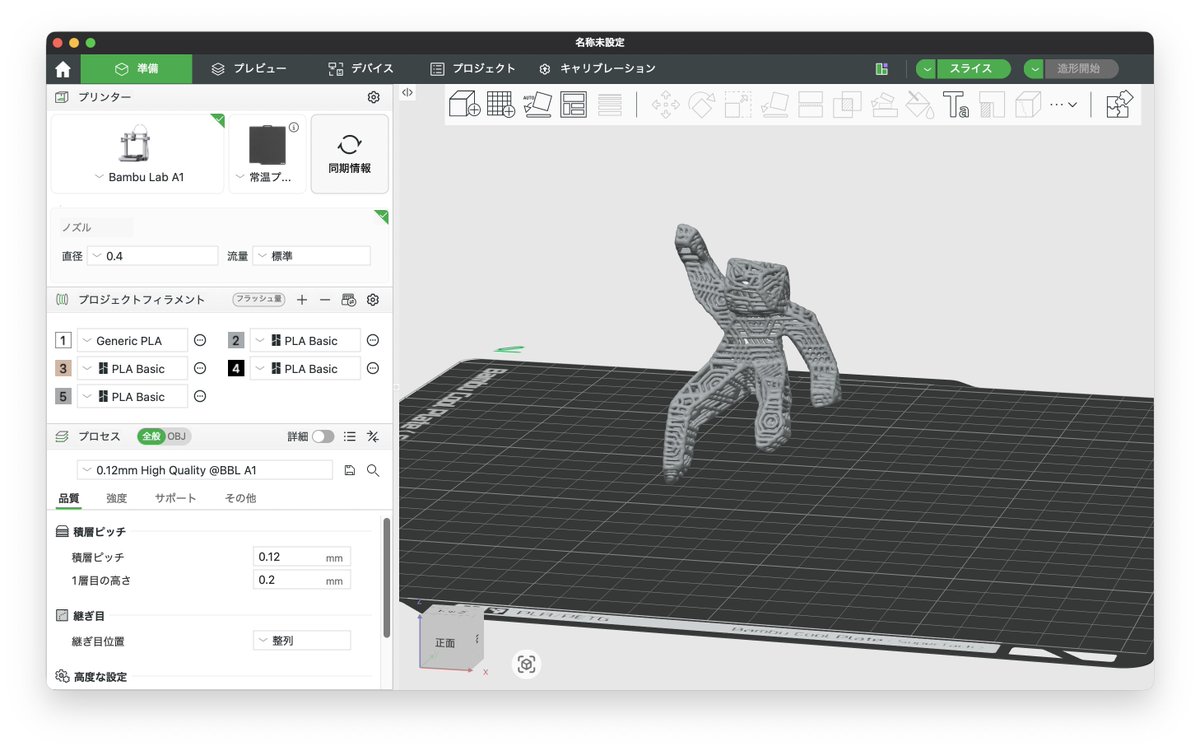Click the green plate icon left of Slice
This screenshot has width=1200, height=751.
(x=881, y=69)
